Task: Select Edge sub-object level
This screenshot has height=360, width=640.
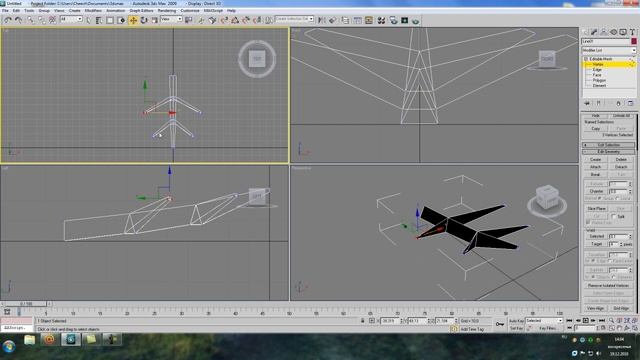Action: pos(597,70)
